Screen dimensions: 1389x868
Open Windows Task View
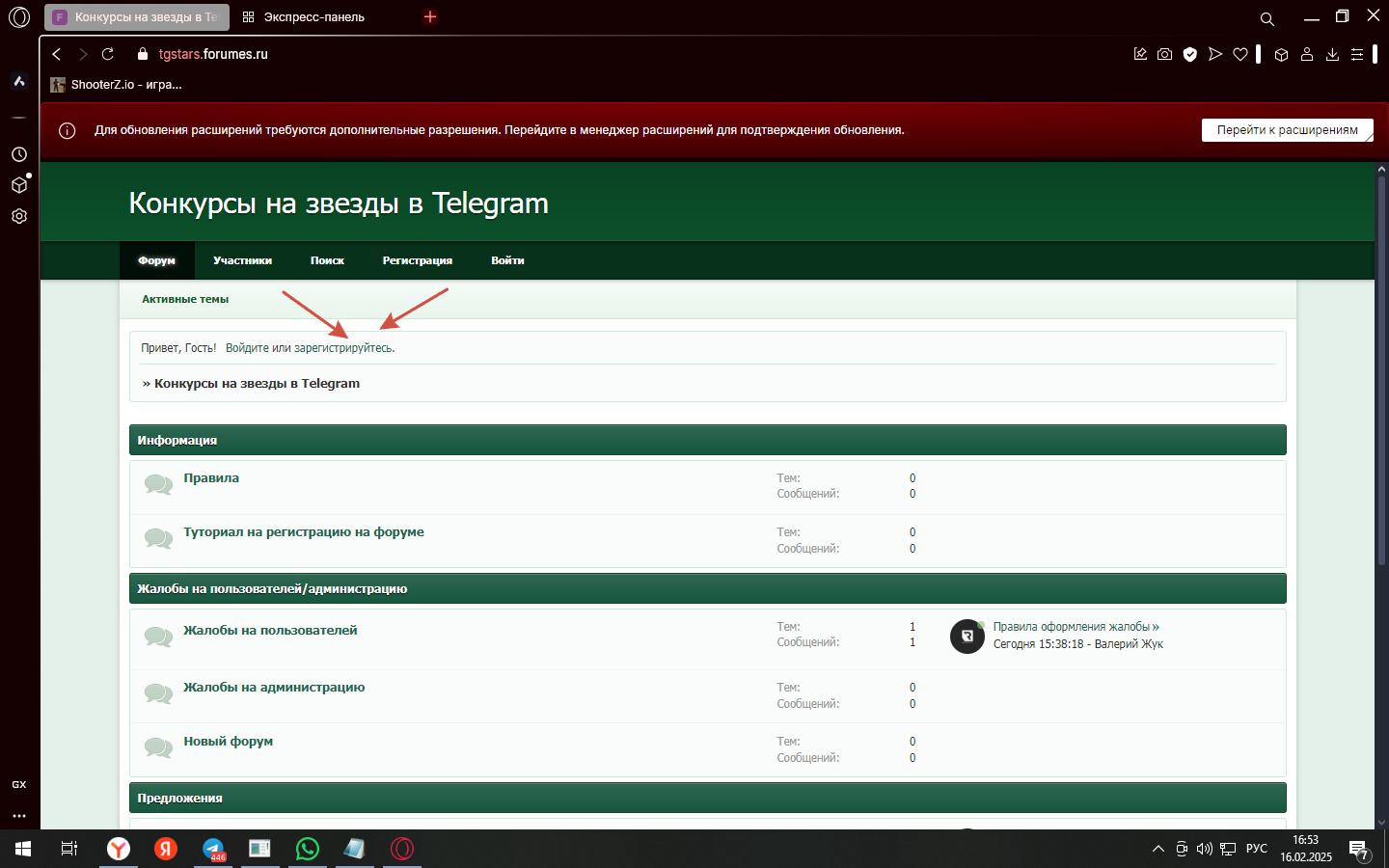69,849
